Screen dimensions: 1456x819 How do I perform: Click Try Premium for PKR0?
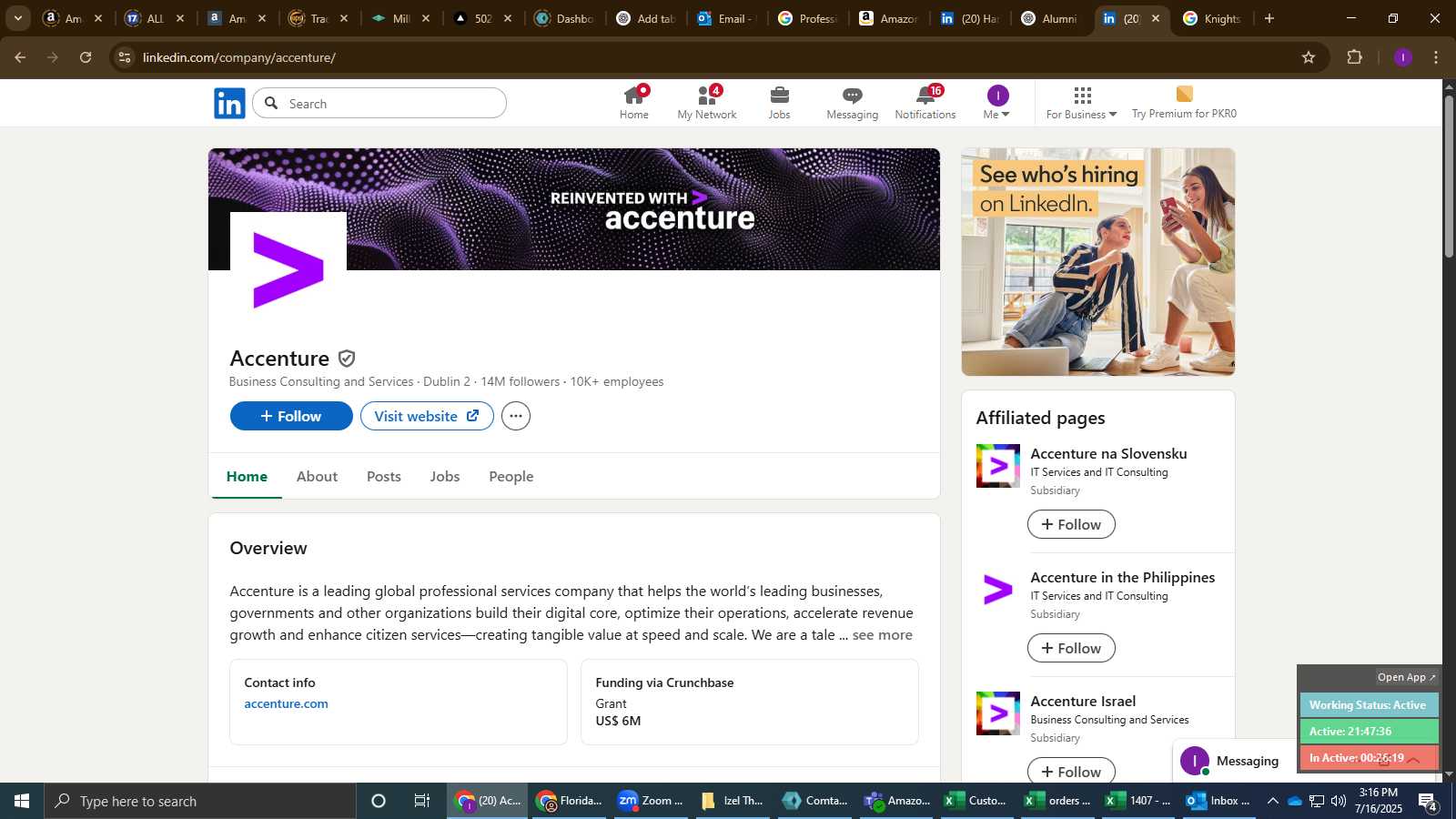[1184, 103]
